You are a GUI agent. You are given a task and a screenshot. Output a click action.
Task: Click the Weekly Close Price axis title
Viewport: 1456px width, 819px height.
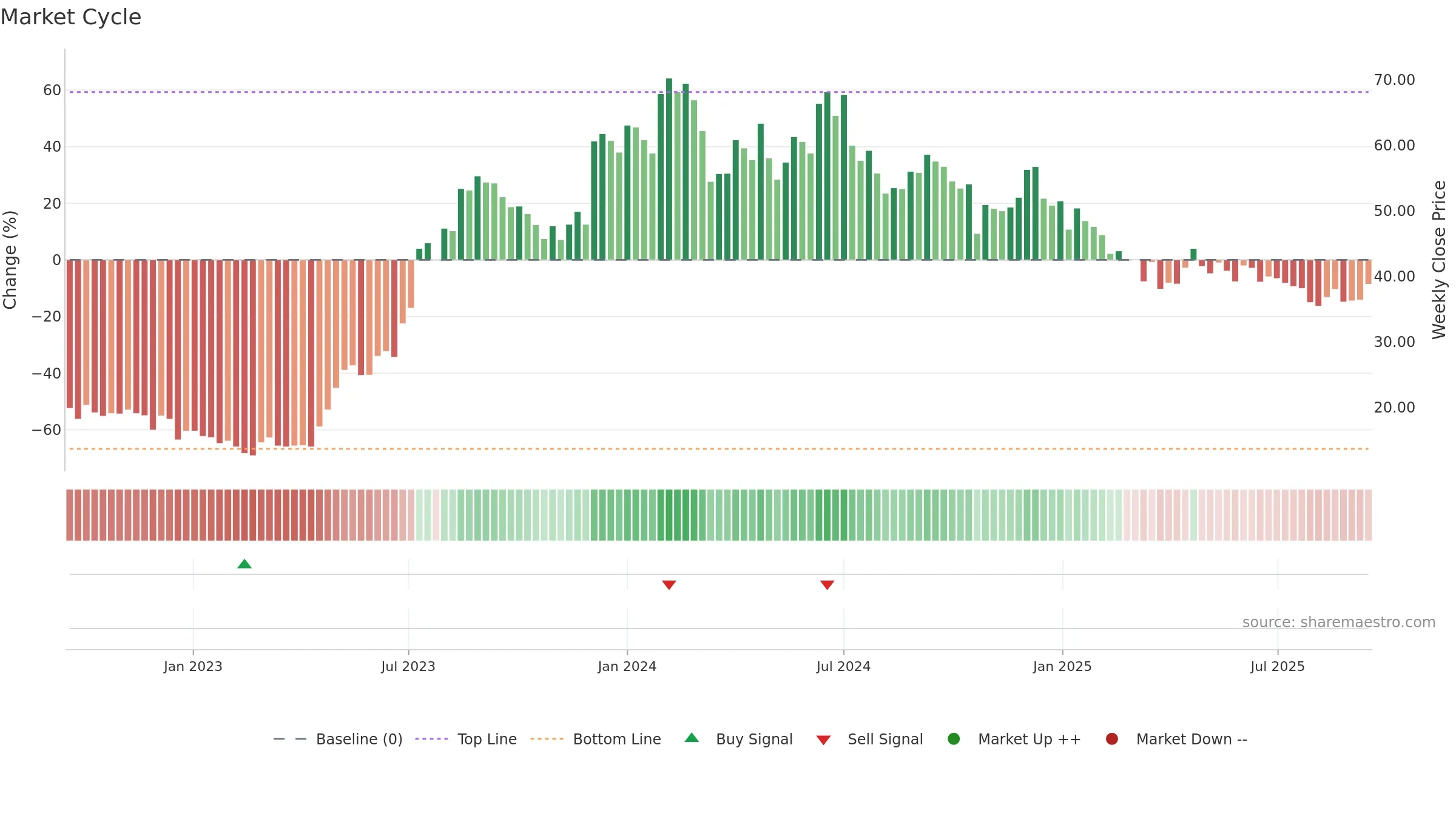1439,260
